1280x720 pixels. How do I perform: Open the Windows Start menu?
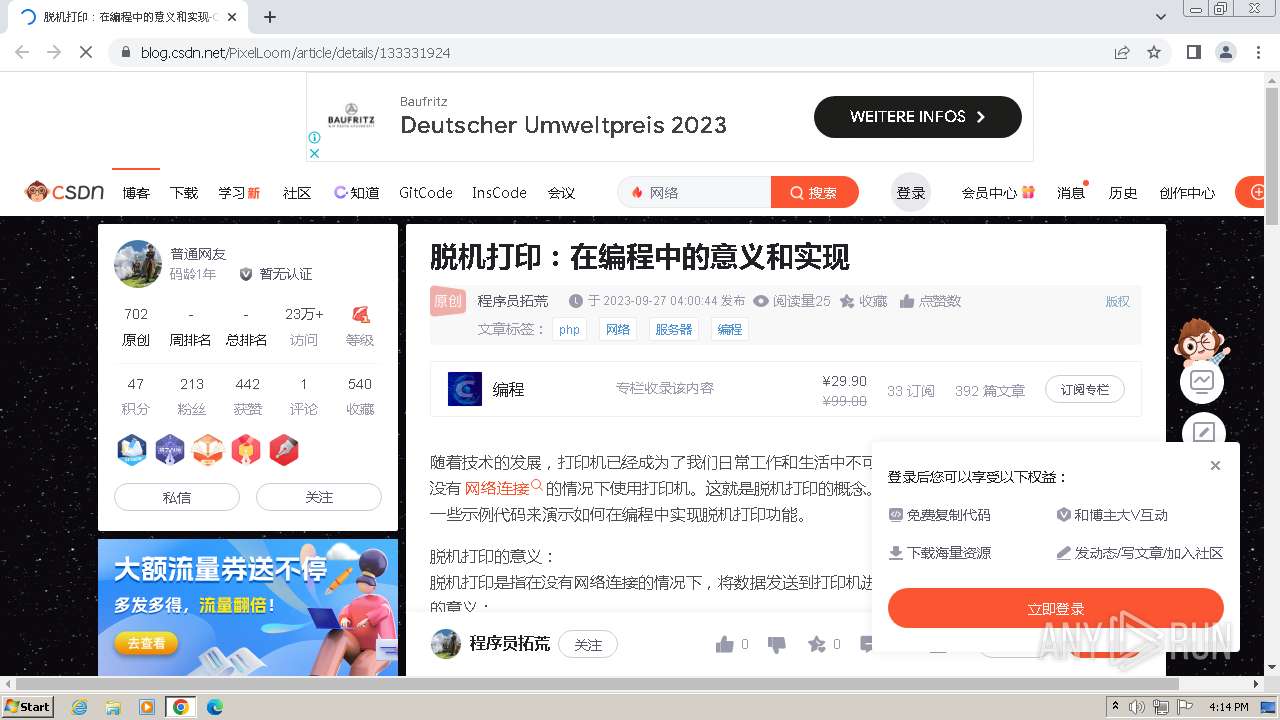pyautogui.click(x=27, y=706)
